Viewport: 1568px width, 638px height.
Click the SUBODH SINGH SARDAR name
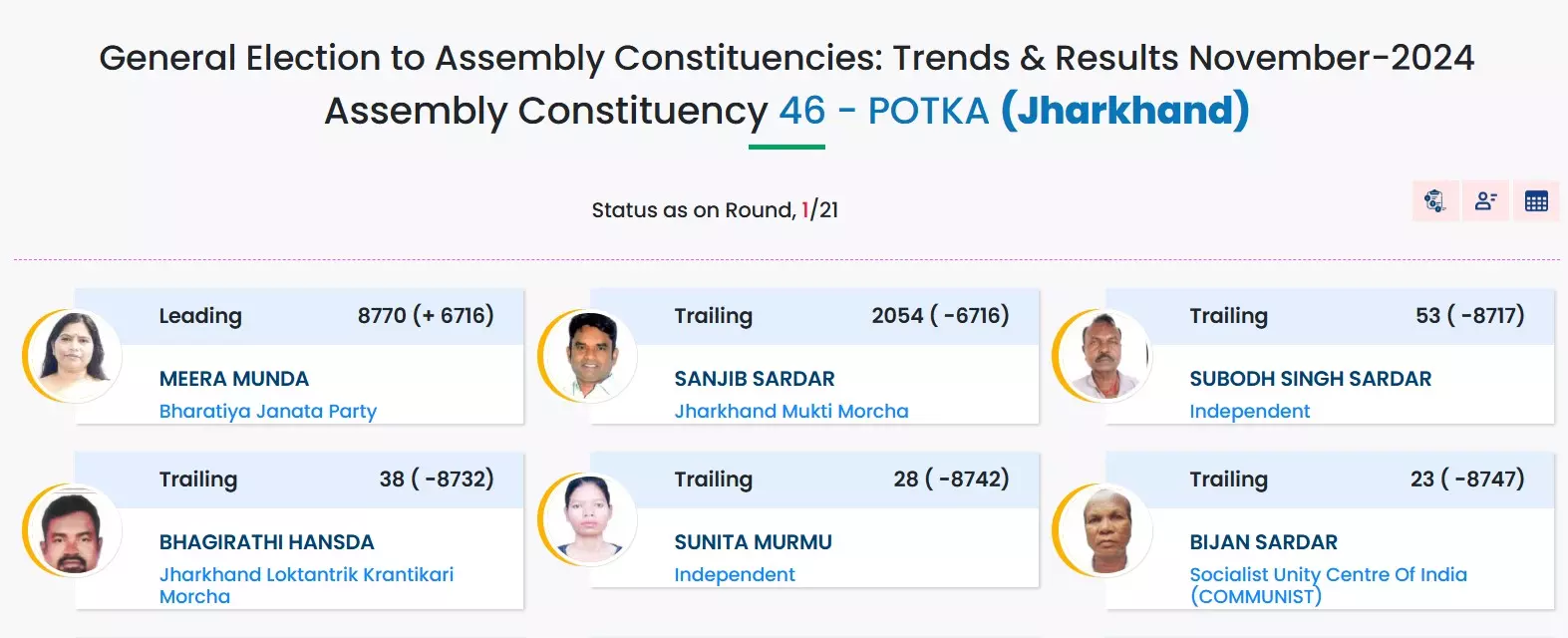point(1311,379)
